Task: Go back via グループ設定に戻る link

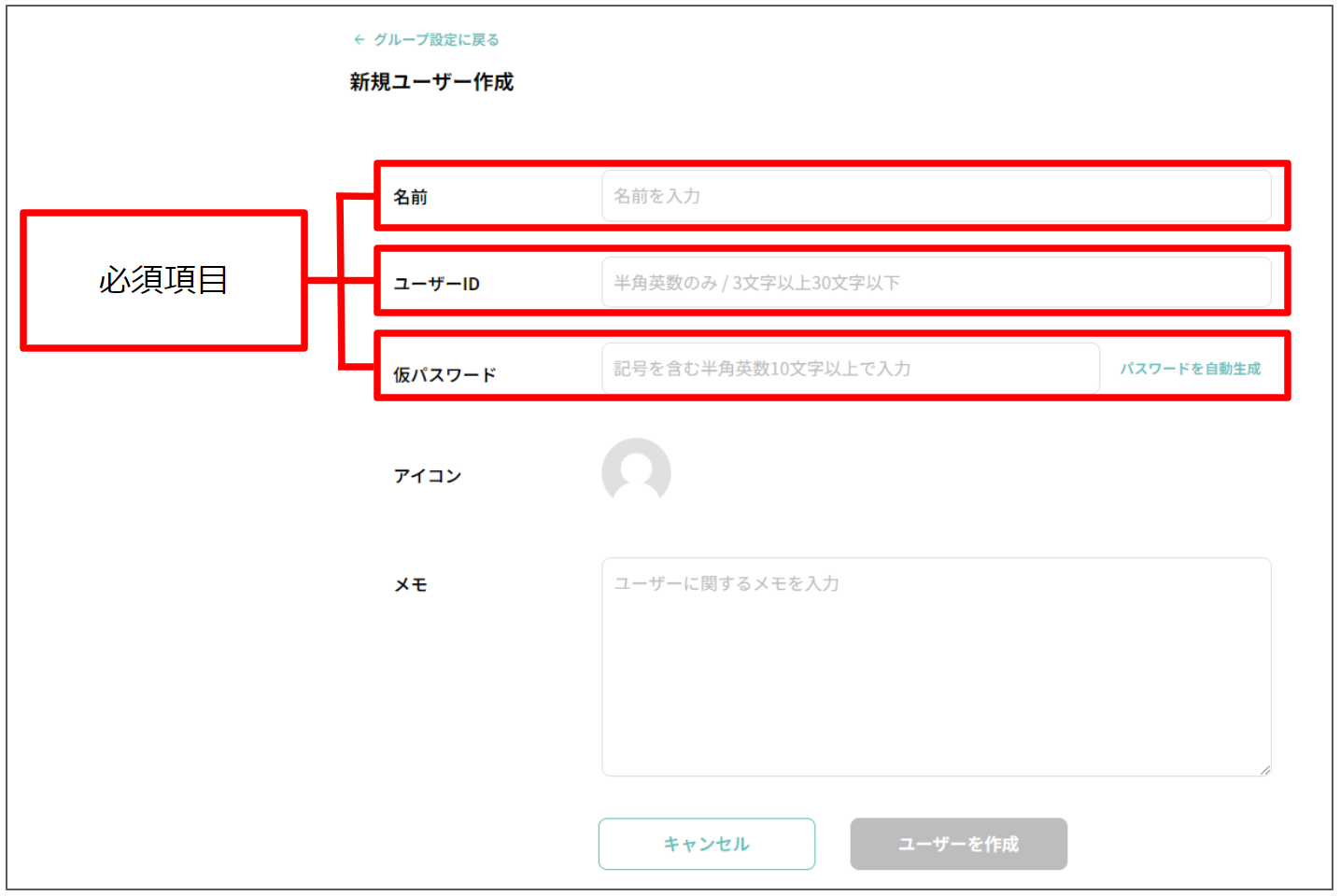Action: (436, 40)
